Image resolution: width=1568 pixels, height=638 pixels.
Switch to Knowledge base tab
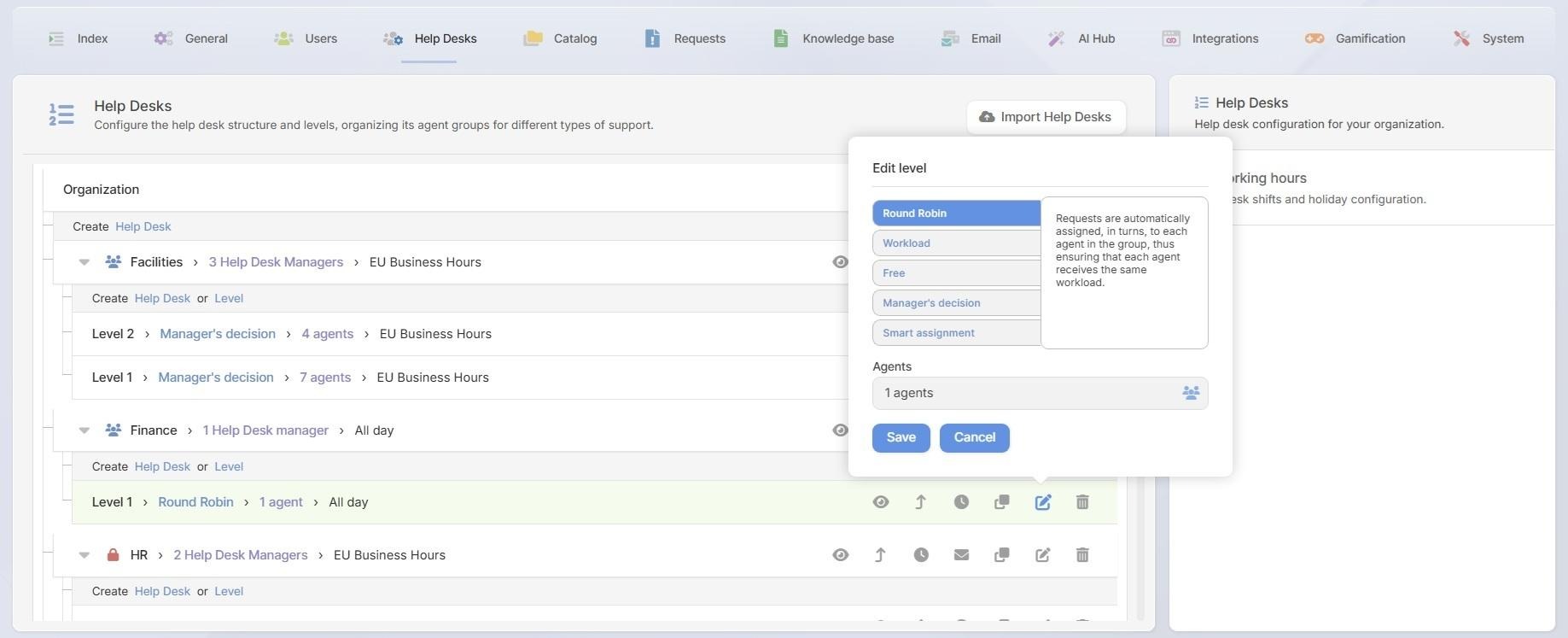[x=833, y=38]
